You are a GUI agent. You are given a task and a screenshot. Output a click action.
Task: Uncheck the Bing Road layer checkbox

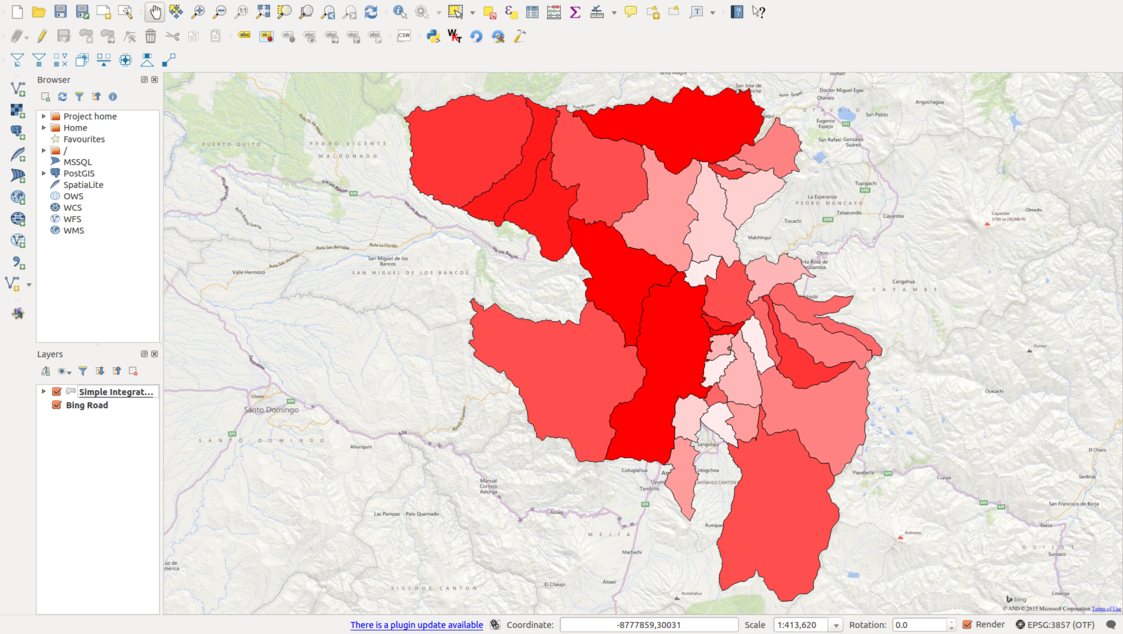tap(57, 405)
